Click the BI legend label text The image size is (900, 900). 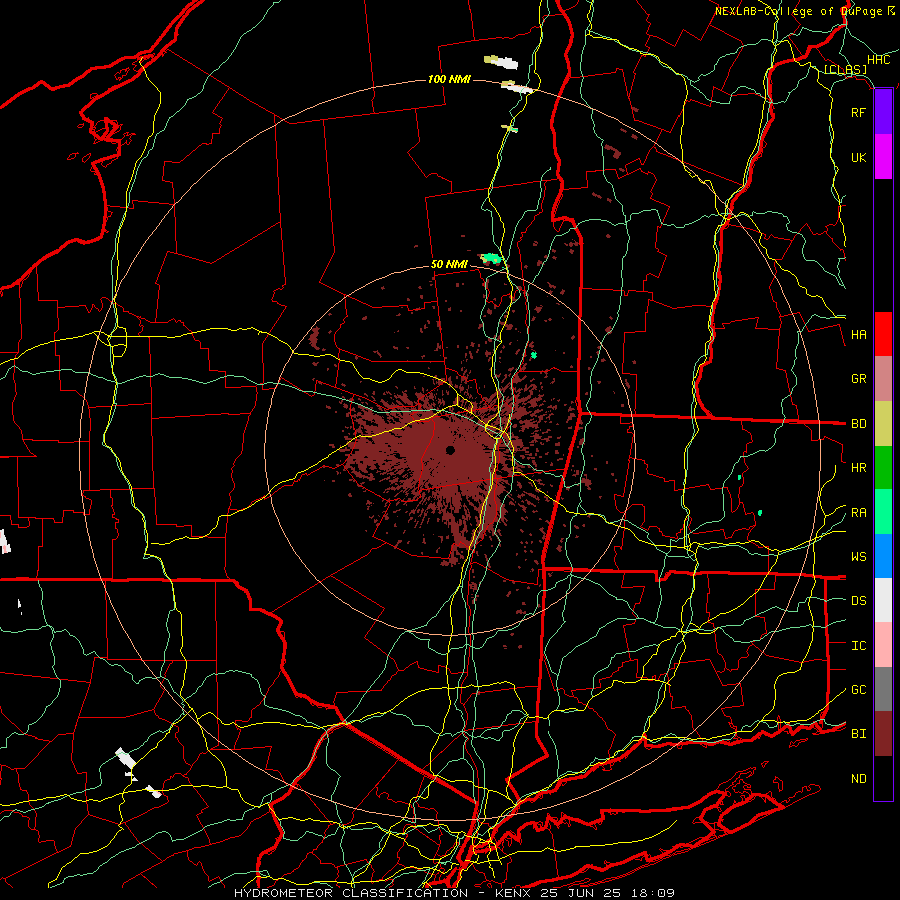point(858,734)
